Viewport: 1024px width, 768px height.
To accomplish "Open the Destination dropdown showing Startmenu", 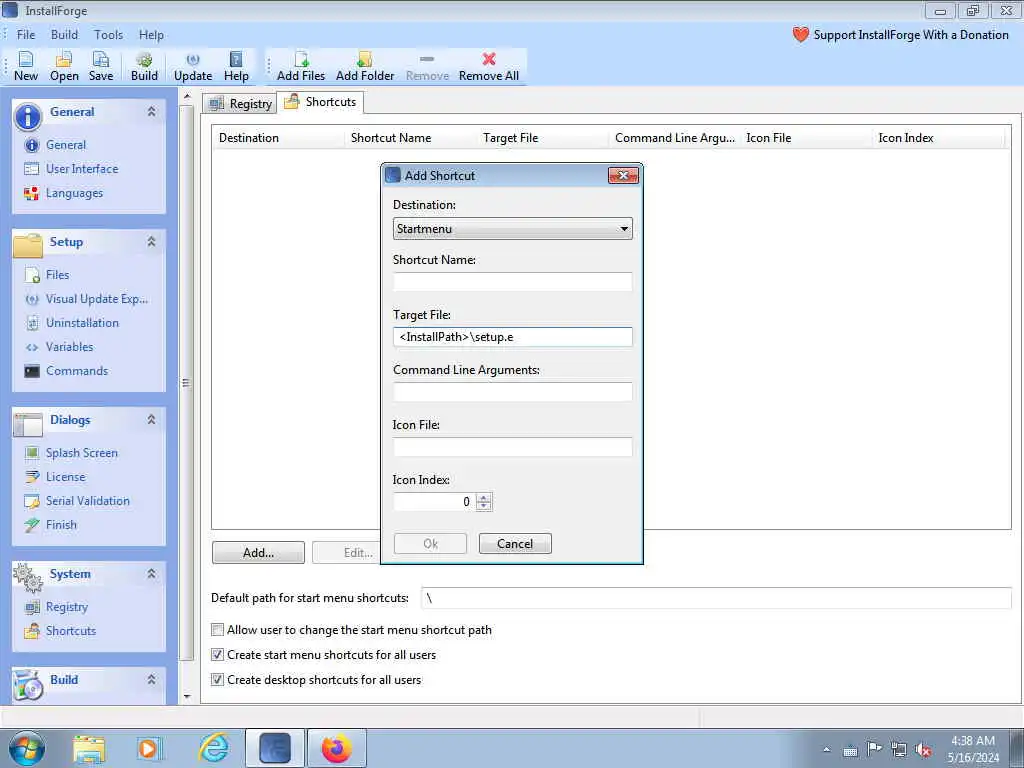I will [x=513, y=229].
